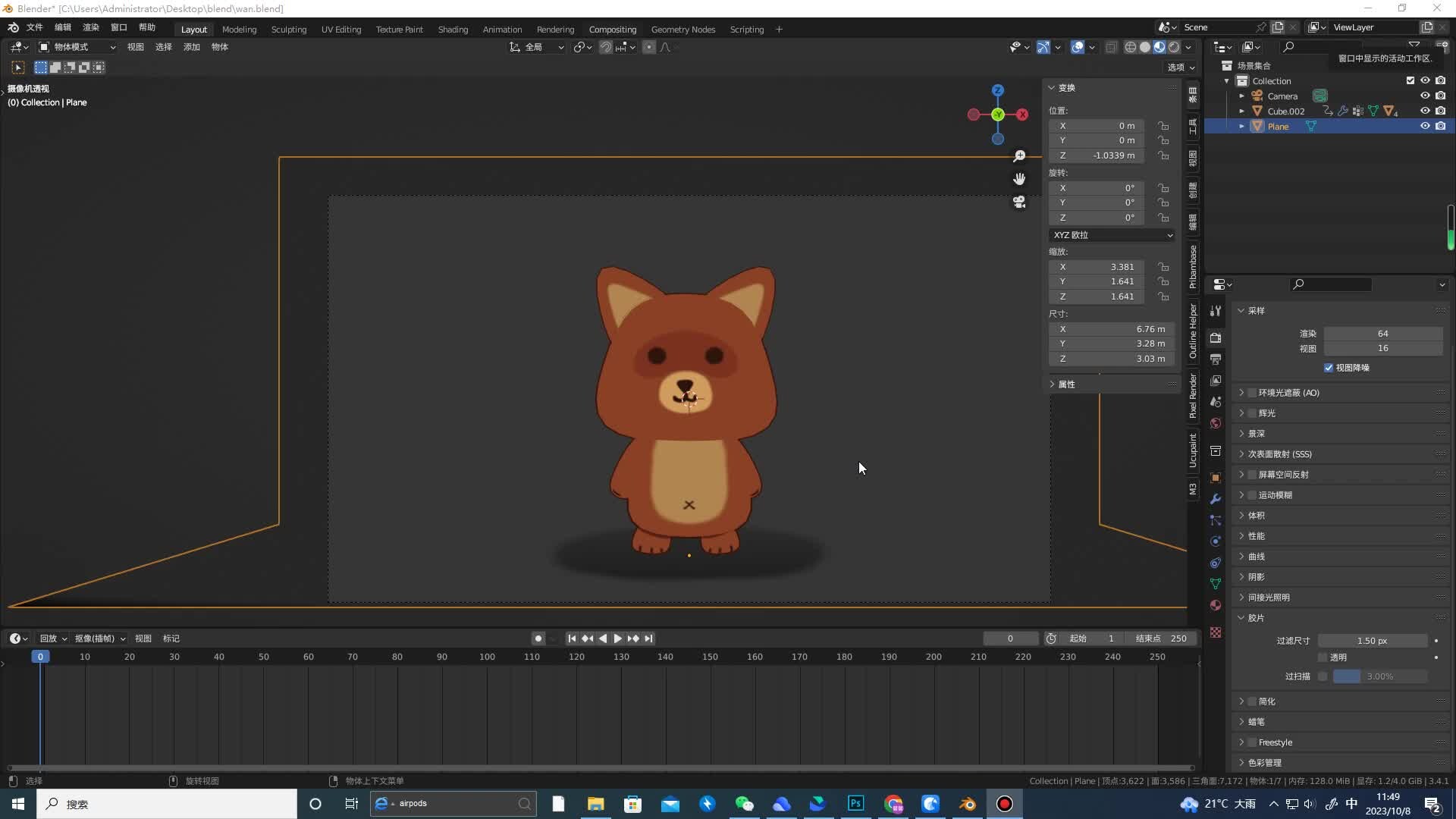Switch to rendered viewport shading
The image size is (1456, 819).
1174,47
